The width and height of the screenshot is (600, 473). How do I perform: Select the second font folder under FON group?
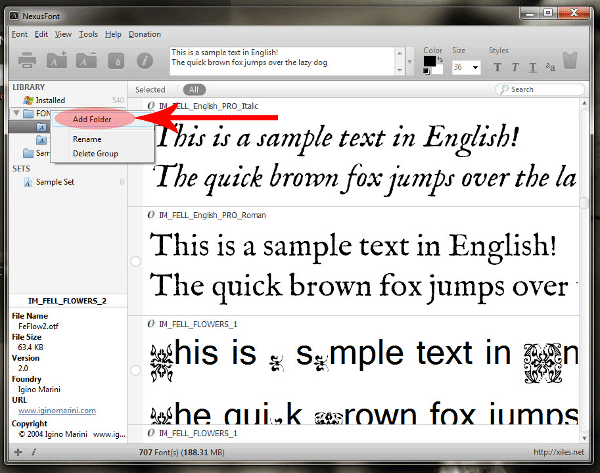pos(41,140)
